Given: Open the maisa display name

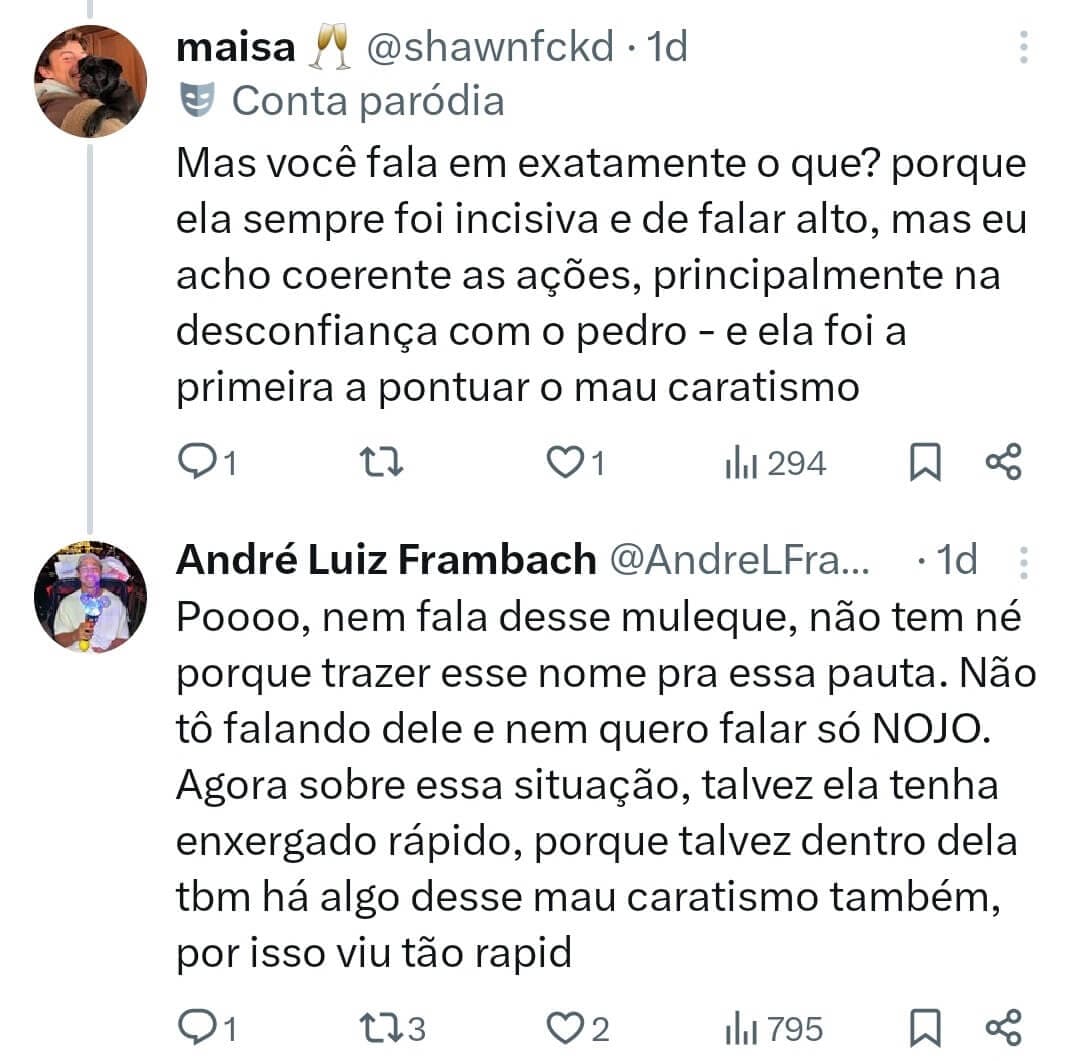Looking at the screenshot, I should (x=236, y=47).
